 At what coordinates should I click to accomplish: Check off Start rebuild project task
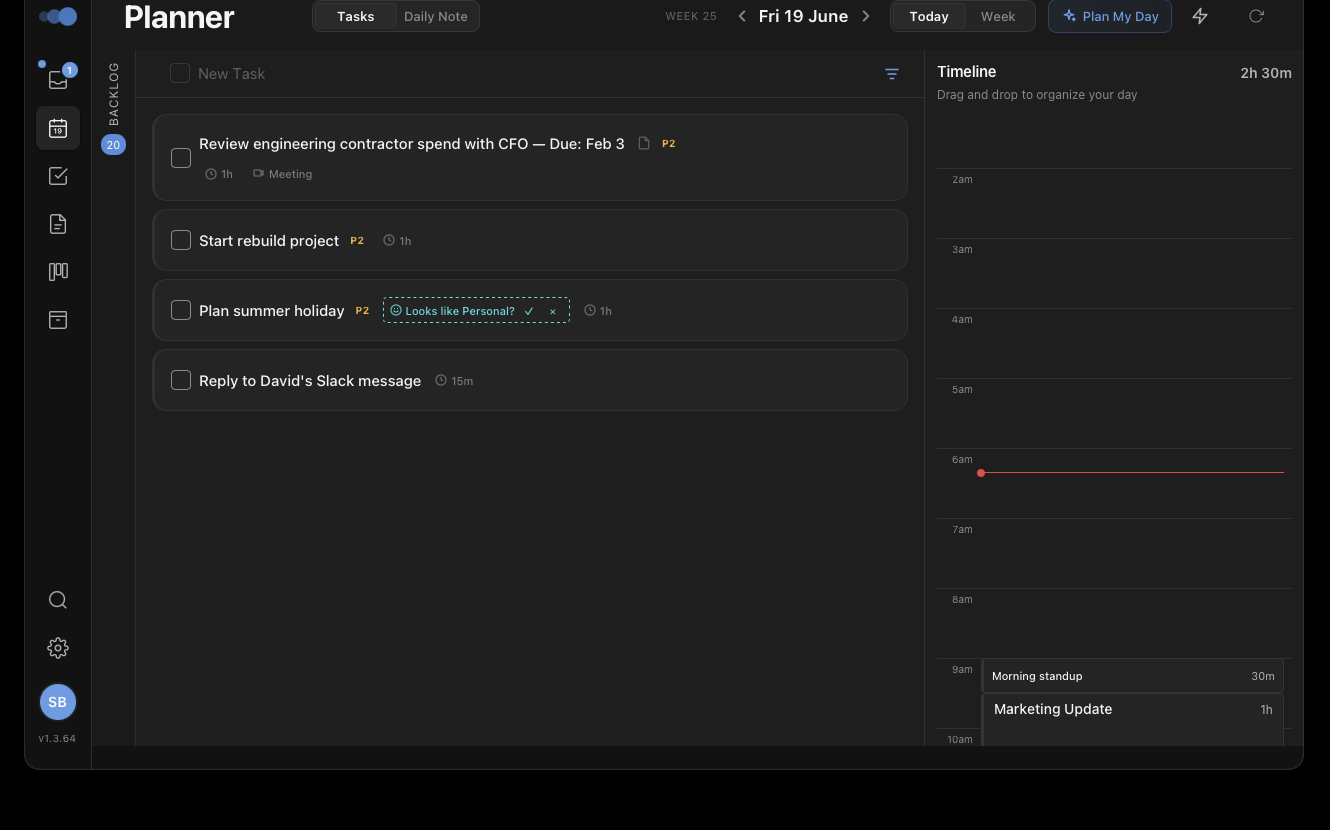(181, 240)
